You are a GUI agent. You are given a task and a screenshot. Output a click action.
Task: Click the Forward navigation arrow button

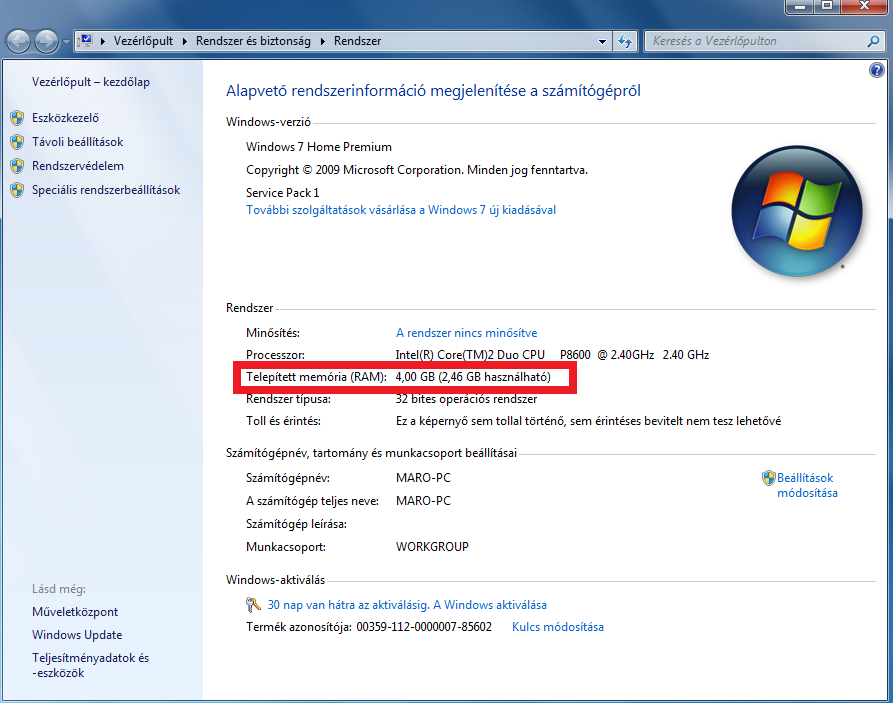coord(46,42)
